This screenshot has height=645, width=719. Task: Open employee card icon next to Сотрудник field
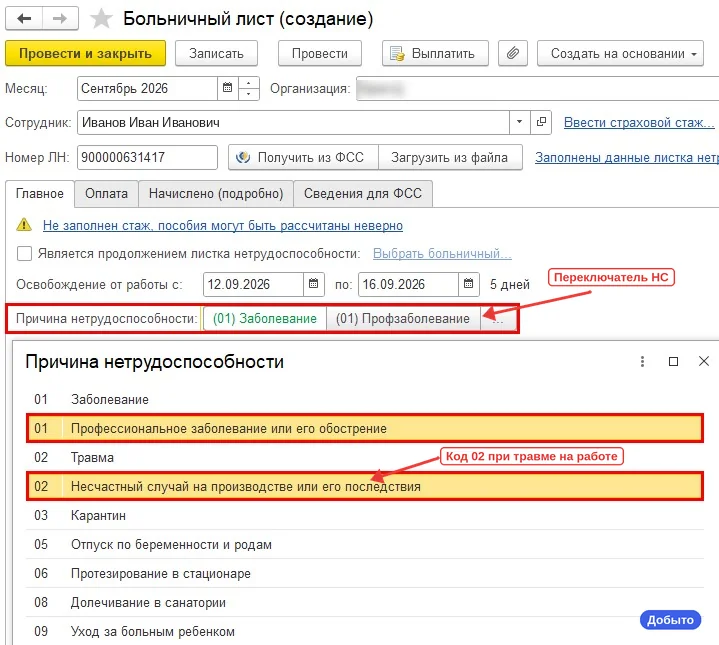541,122
